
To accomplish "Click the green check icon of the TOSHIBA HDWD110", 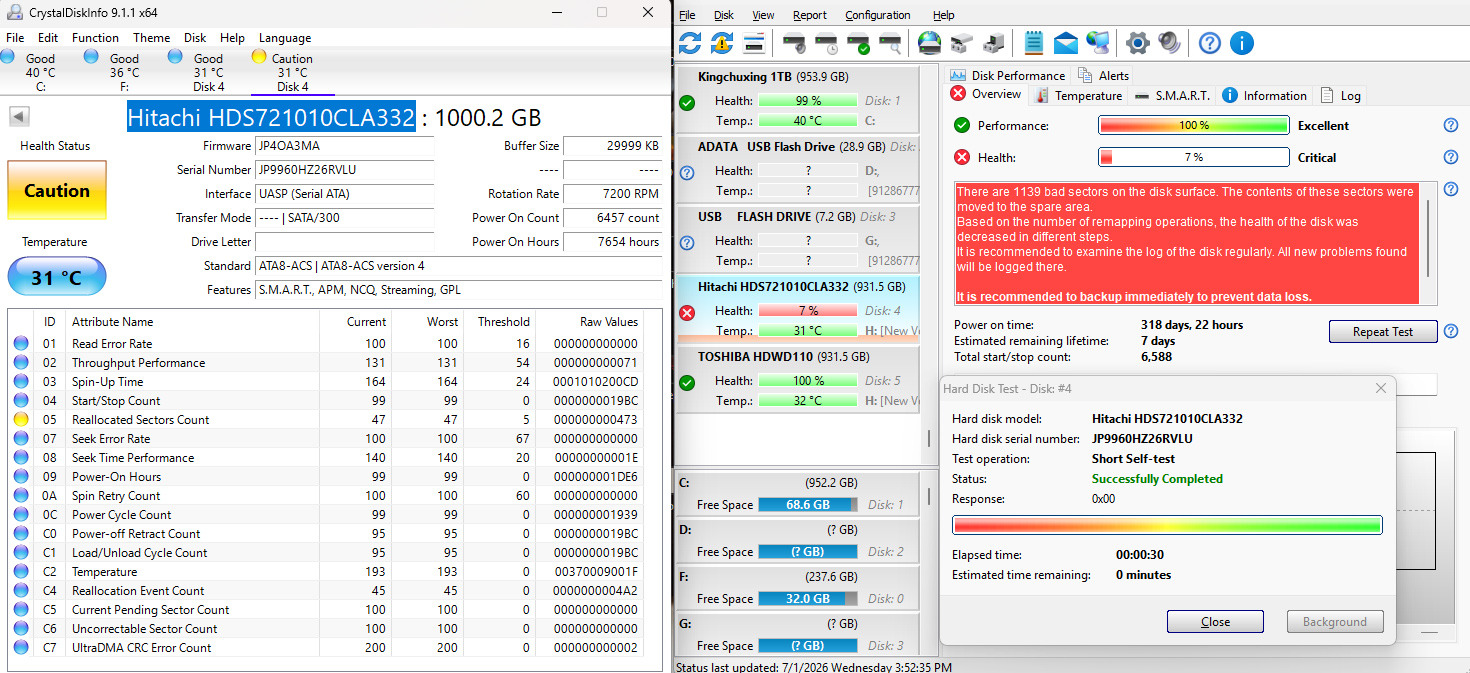I will (x=687, y=383).
